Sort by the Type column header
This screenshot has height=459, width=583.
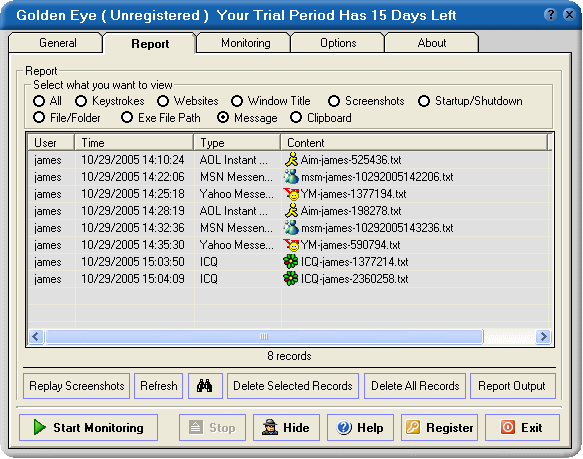pos(237,142)
